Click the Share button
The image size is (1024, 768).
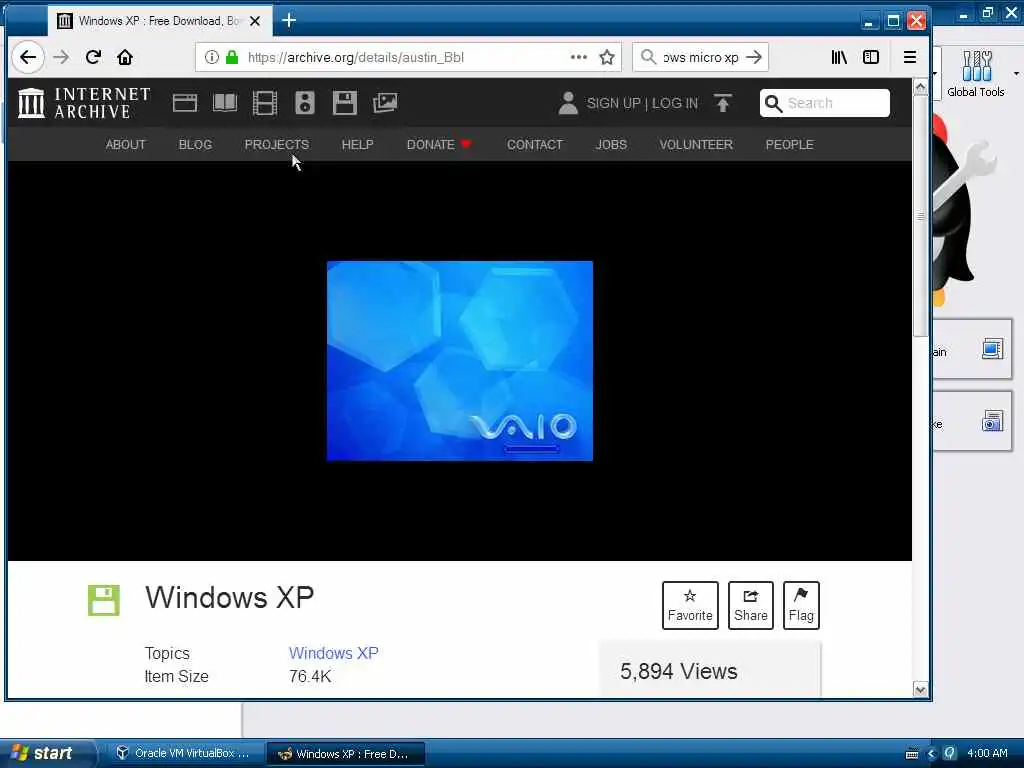(751, 605)
